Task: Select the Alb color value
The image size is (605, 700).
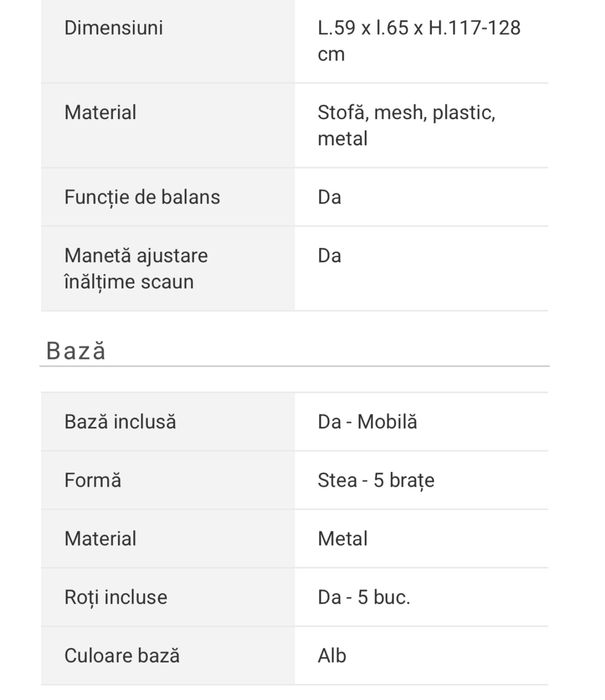Action: pos(332,656)
